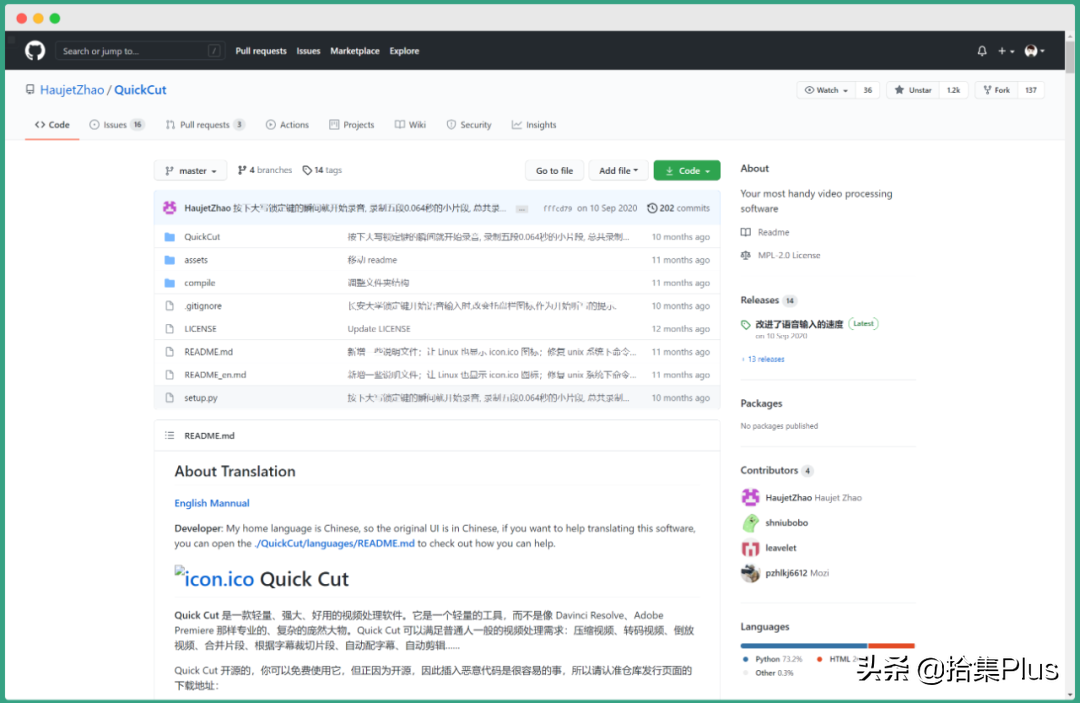
Task: Go to Explore
Action: (x=404, y=51)
